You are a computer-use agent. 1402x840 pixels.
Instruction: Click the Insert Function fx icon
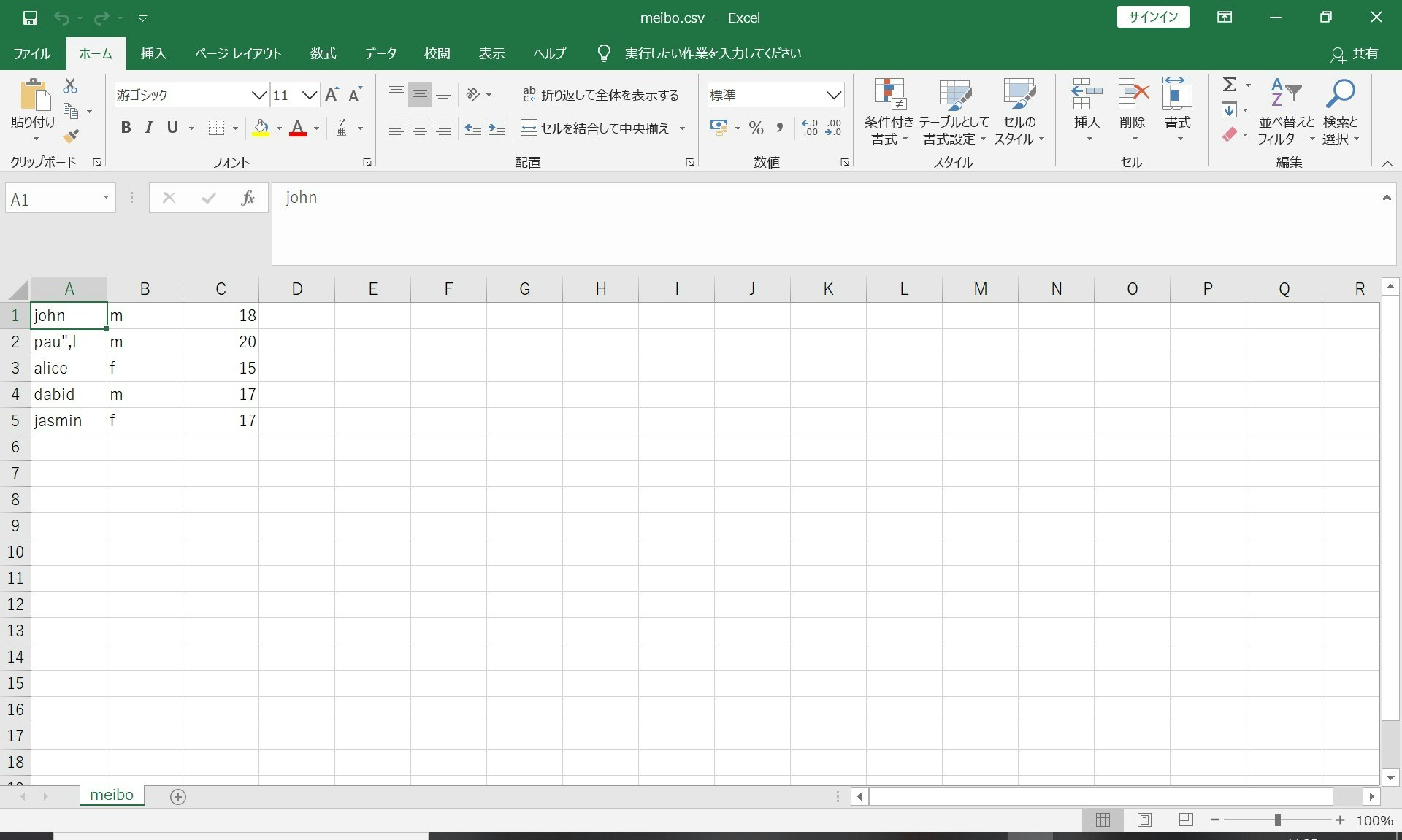(248, 198)
